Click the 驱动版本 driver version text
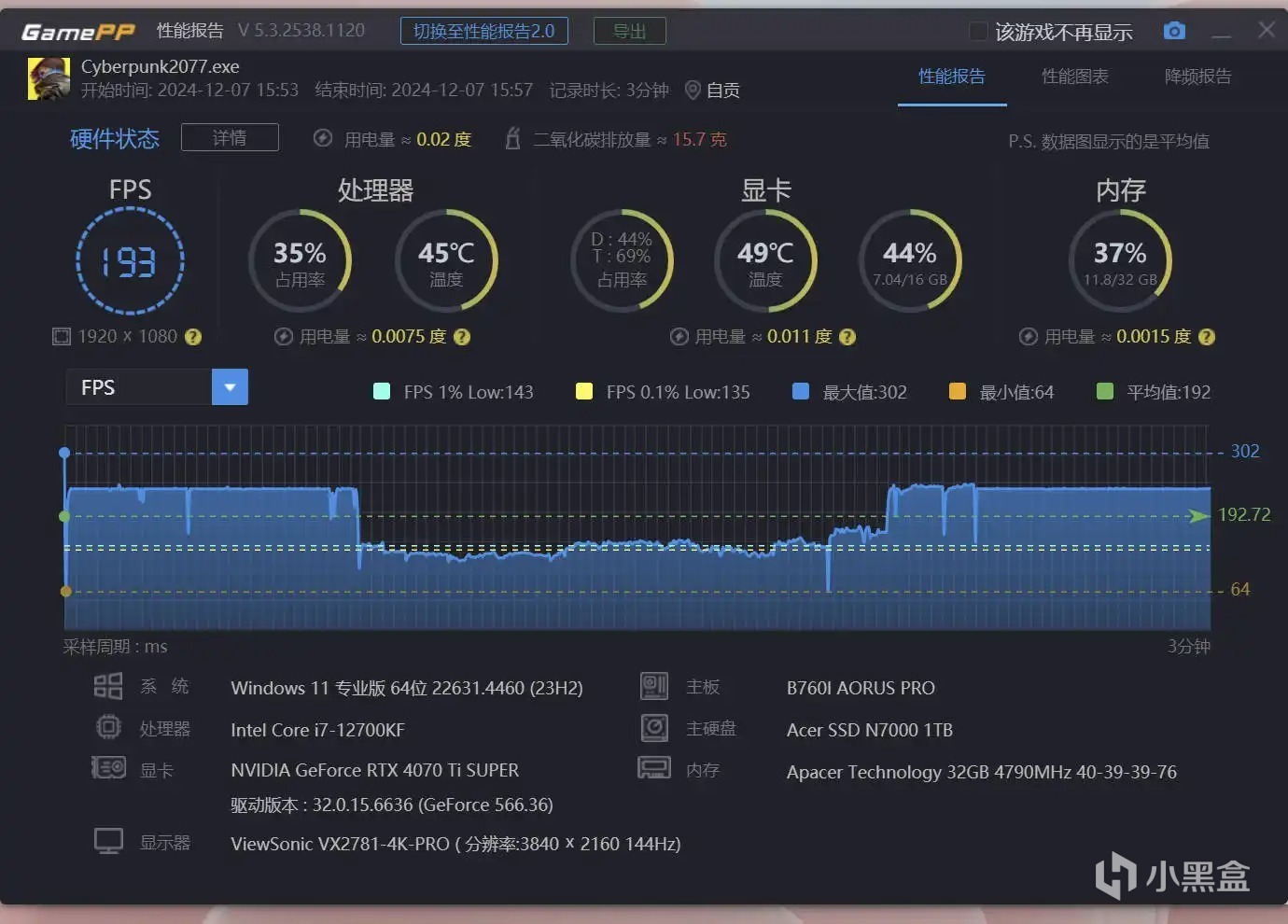This screenshot has height=924, width=1288. click(x=392, y=805)
